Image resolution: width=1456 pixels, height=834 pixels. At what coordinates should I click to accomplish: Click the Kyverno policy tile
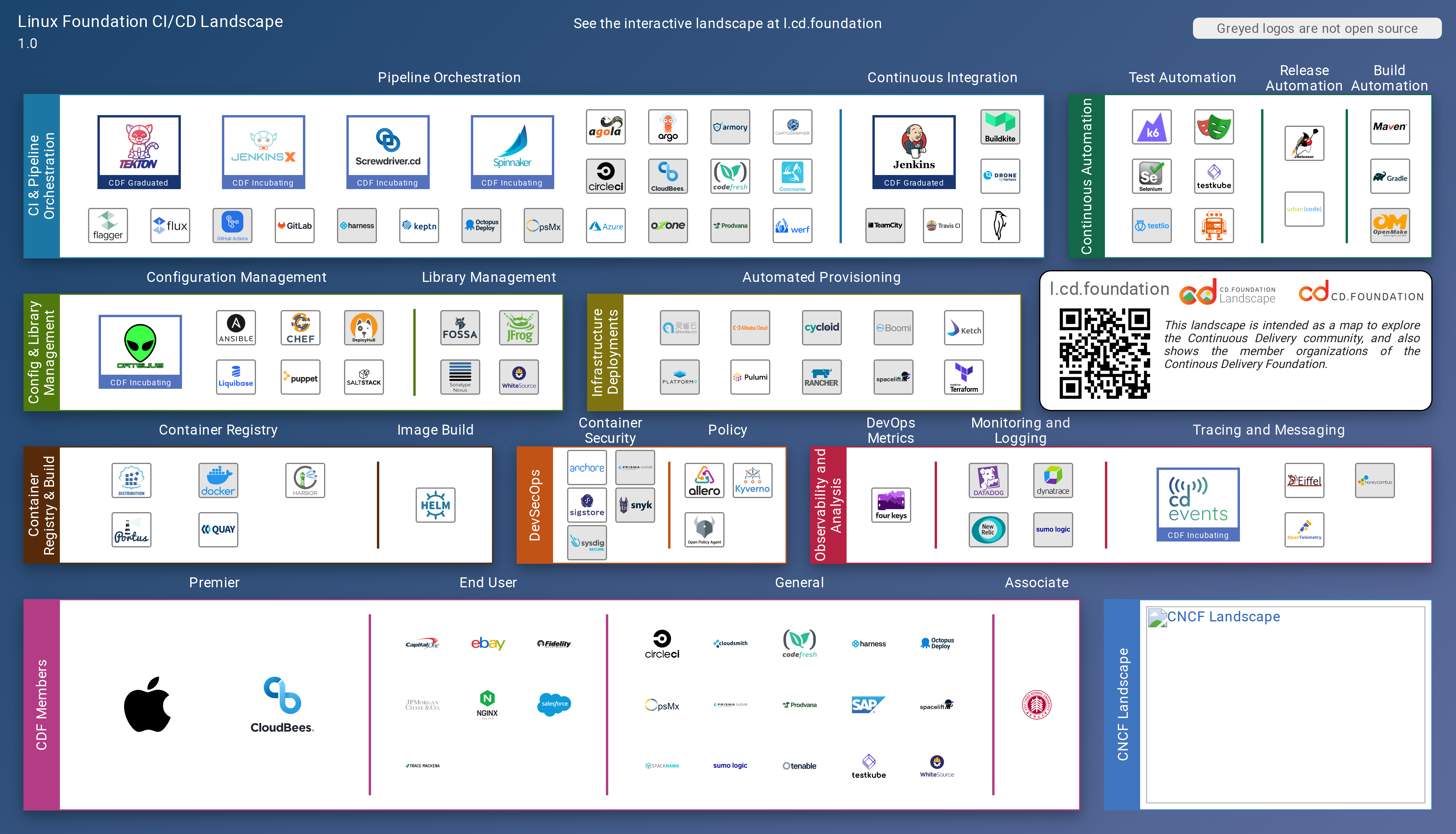click(x=753, y=480)
